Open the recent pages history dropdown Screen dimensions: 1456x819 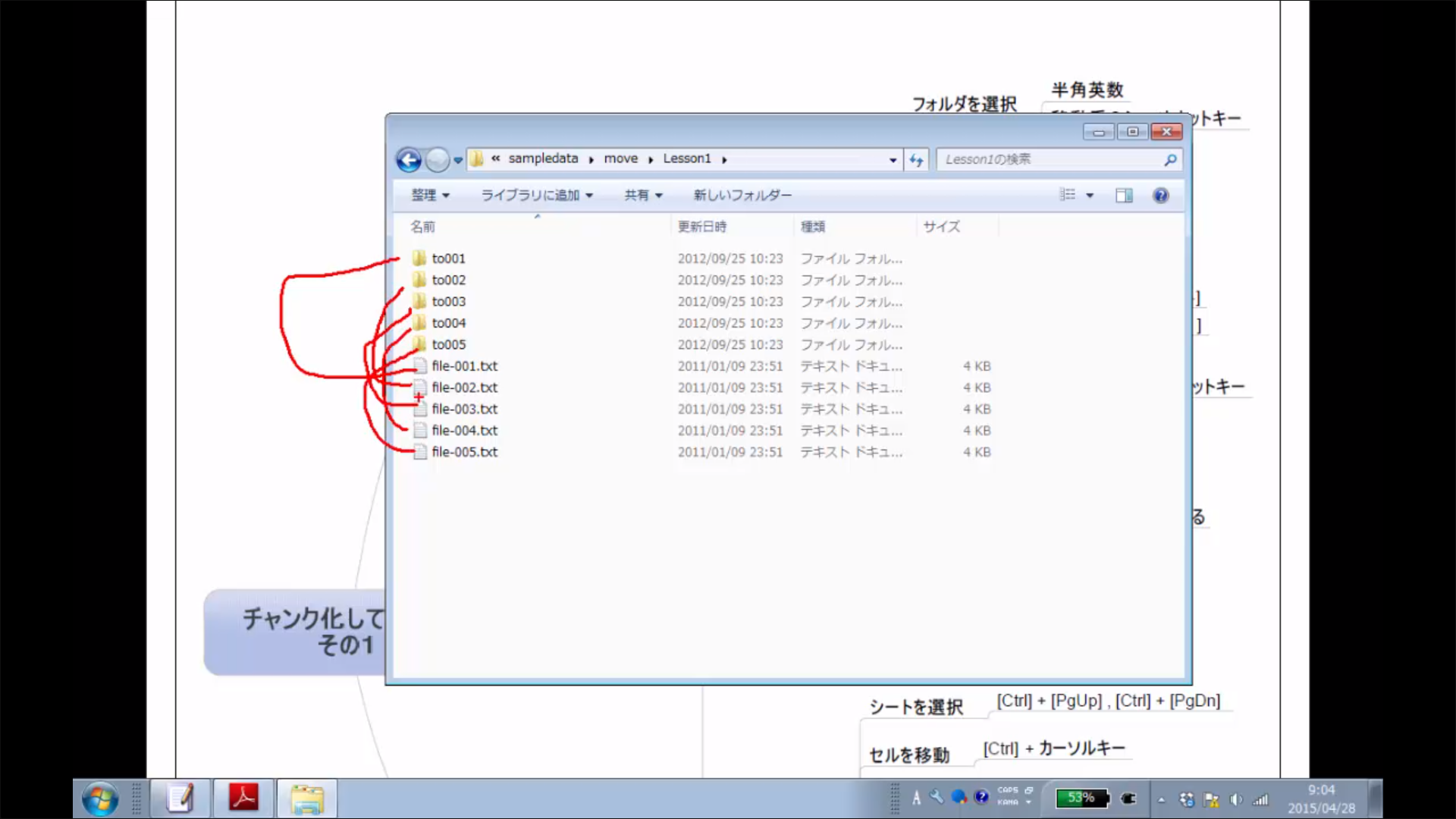click(458, 160)
